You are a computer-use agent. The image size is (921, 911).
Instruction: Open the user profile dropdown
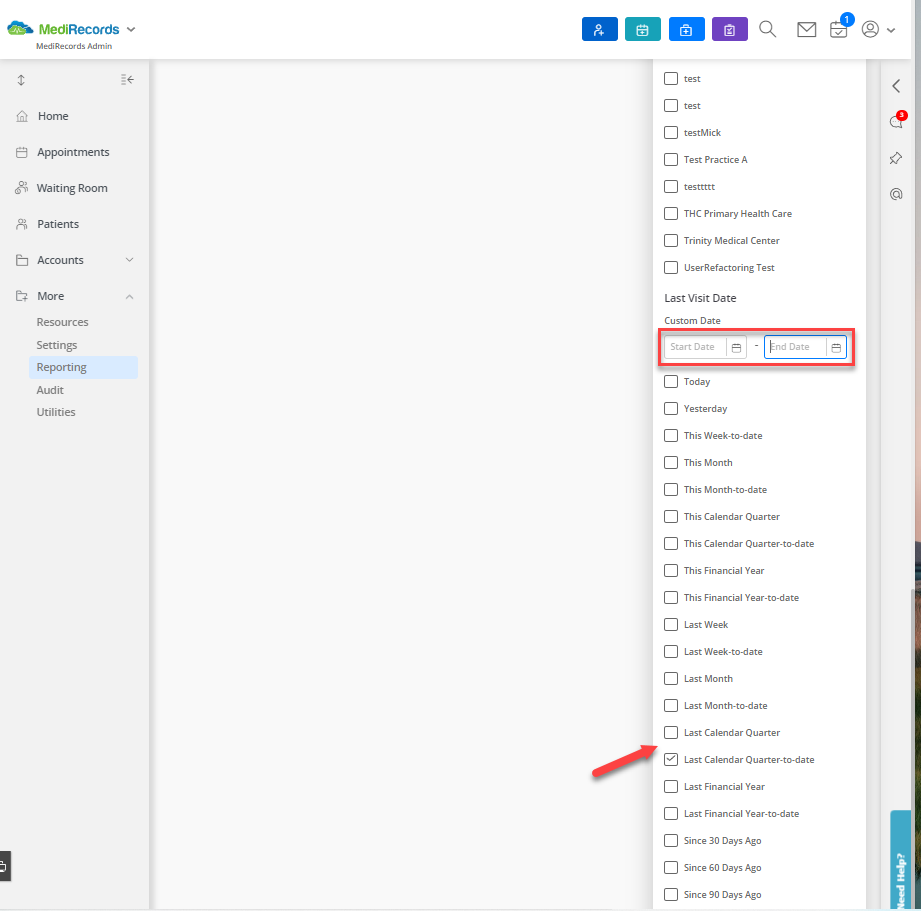click(878, 29)
